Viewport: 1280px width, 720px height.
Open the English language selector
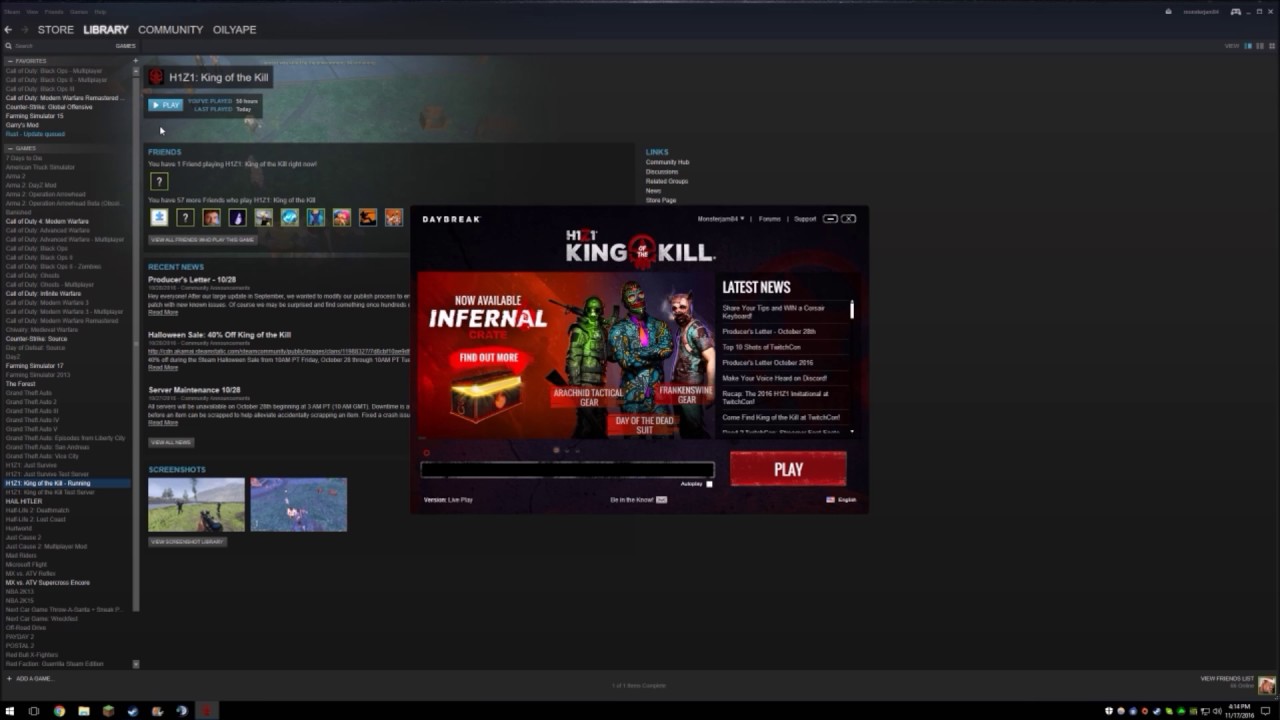(x=841, y=500)
